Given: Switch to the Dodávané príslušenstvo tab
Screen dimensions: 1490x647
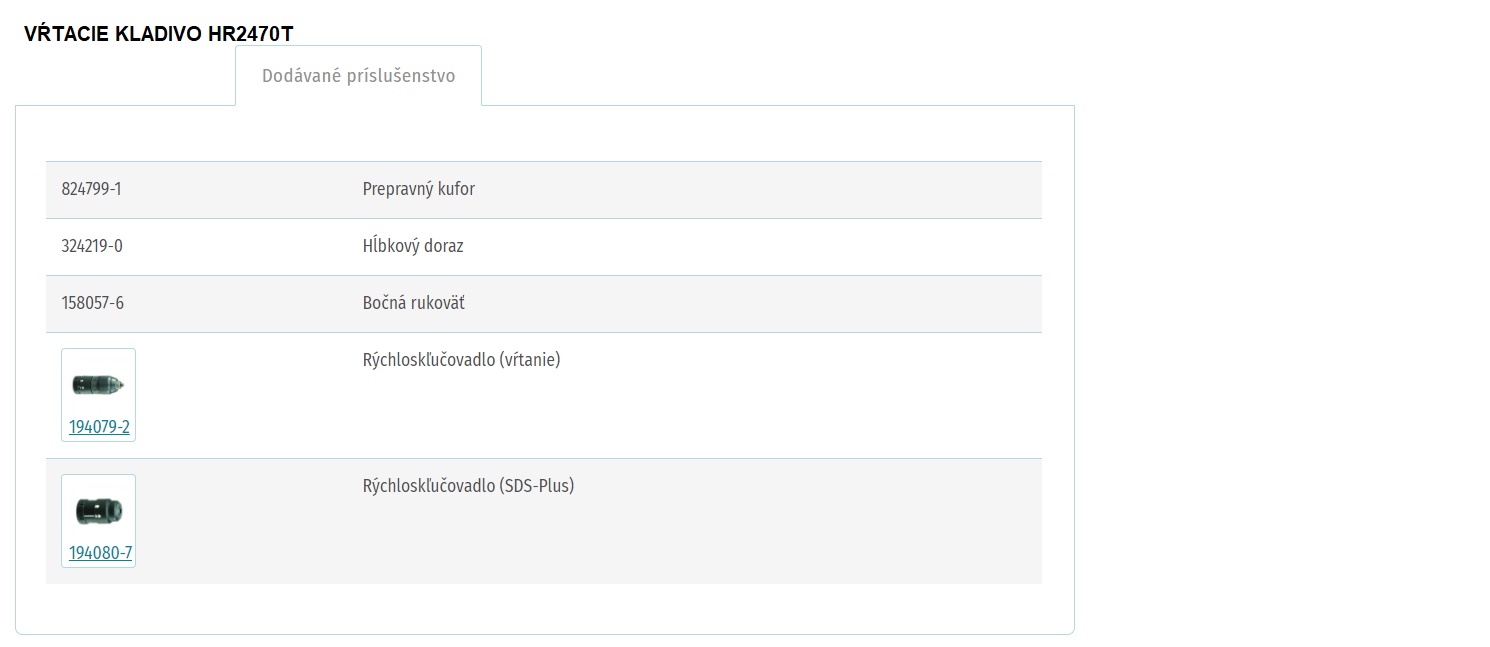Looking at the screenshot, I should pyautogui.click(x=358, y=76).
